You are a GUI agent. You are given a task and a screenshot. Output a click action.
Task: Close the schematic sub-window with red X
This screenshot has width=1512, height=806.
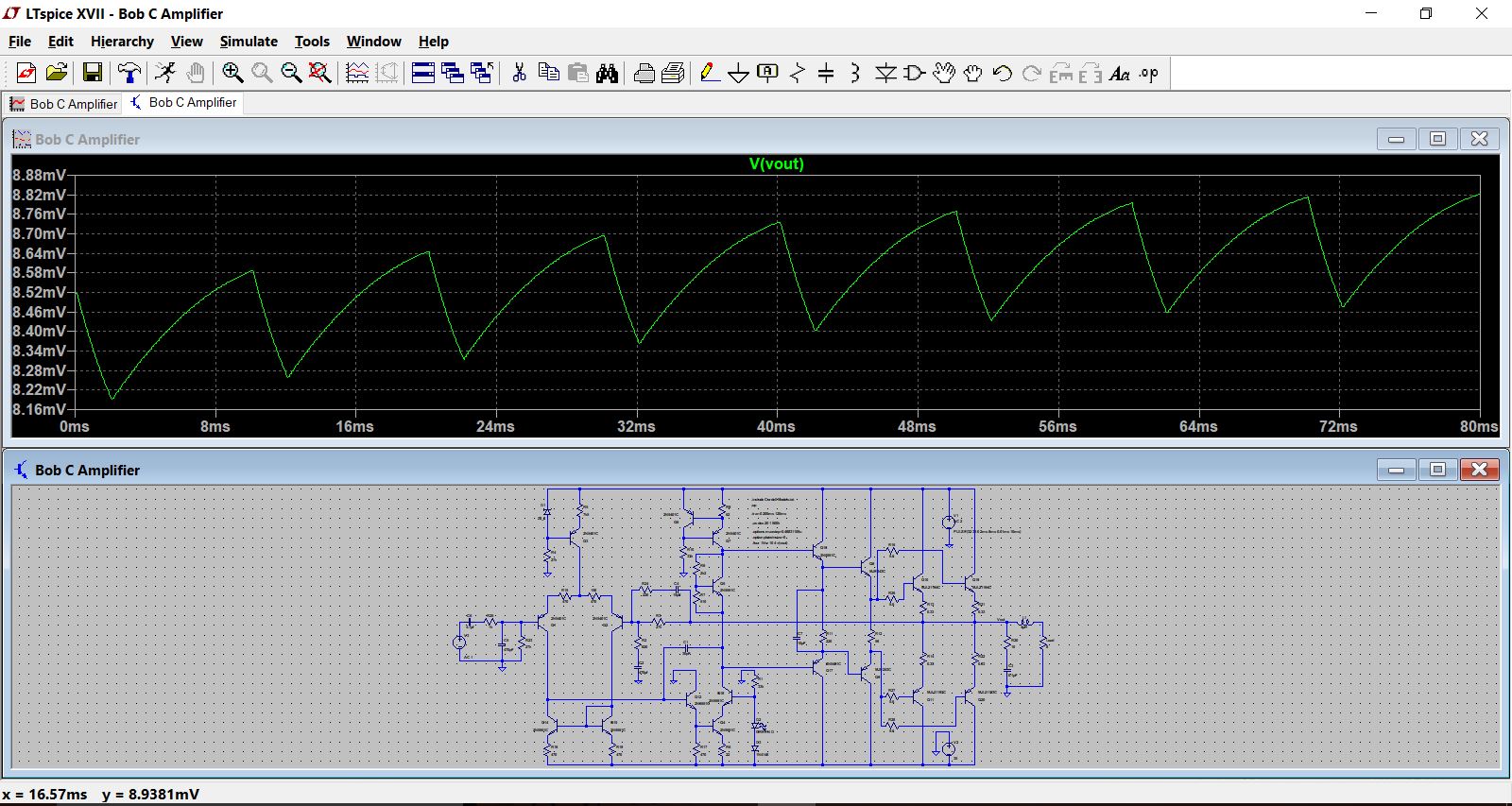[x=1479, y=470]
